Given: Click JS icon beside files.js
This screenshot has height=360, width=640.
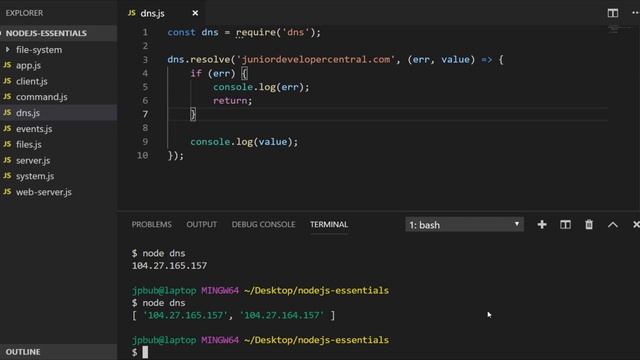Looking at the screenshot, I should coord(7,144).
